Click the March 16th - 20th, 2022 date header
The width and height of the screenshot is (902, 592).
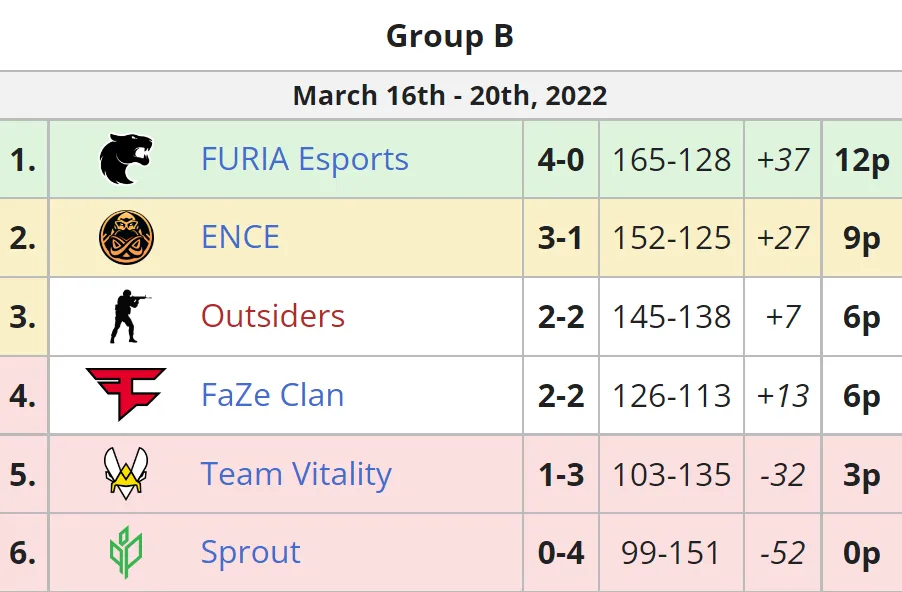point(450,96)
